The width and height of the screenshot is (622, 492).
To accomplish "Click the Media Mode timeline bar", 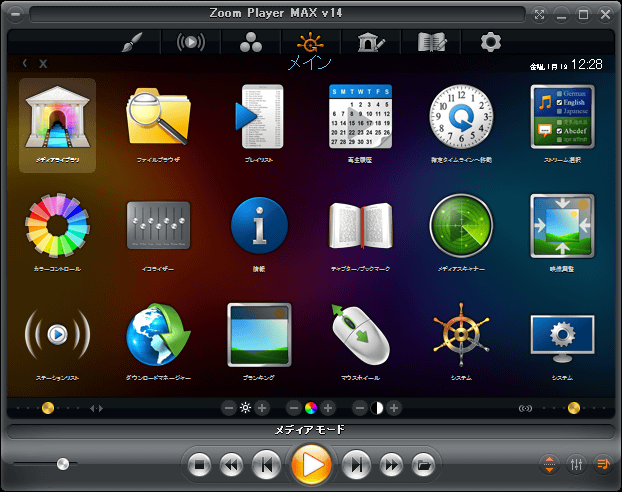I will click(x=311, y=431).
